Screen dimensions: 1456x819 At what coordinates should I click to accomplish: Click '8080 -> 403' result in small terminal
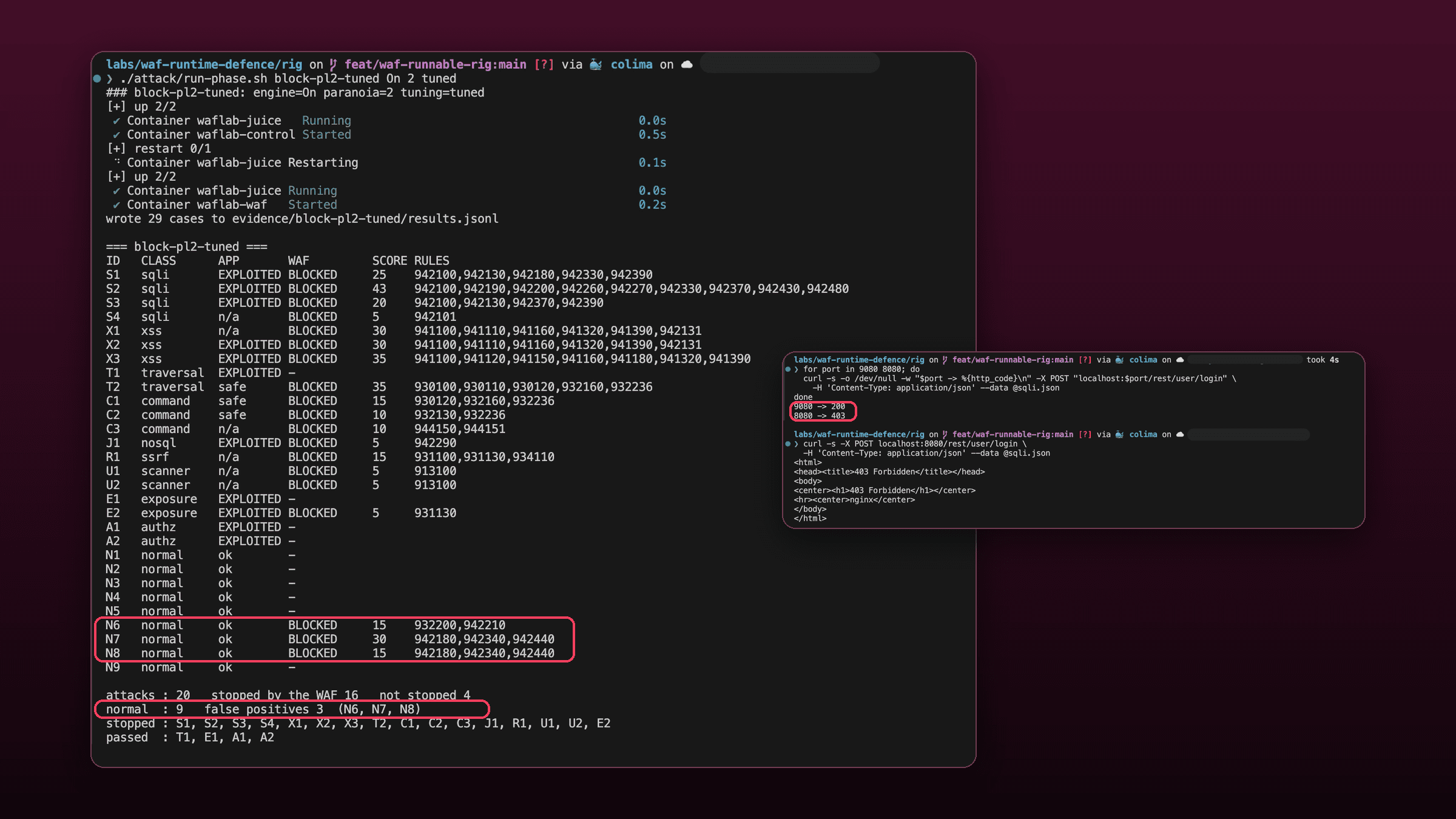coord(819,416)
